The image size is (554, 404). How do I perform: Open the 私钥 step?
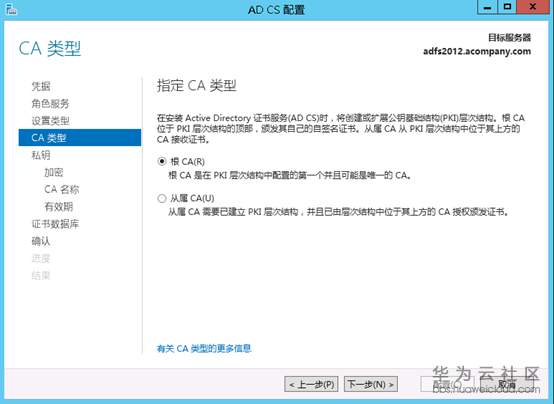[41, 155]
